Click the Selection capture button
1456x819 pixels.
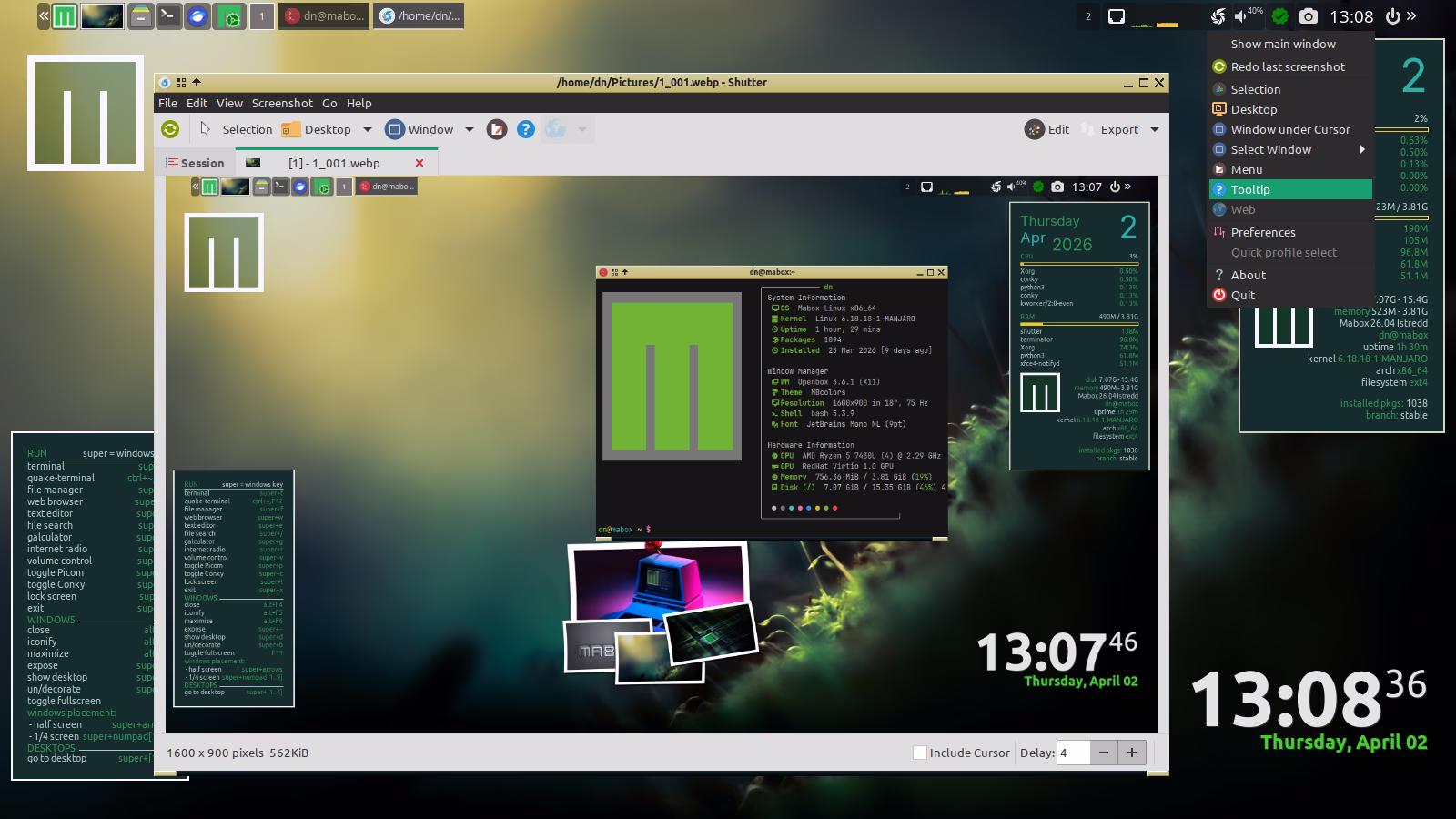[236, 129]
